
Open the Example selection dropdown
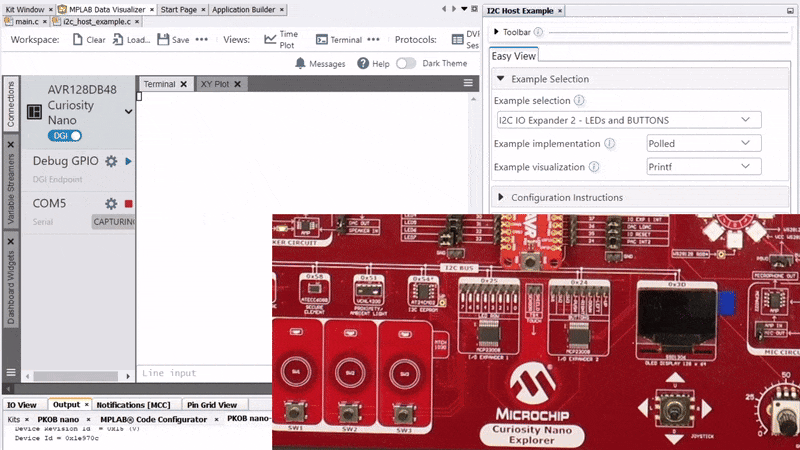[x=627, y=120]
